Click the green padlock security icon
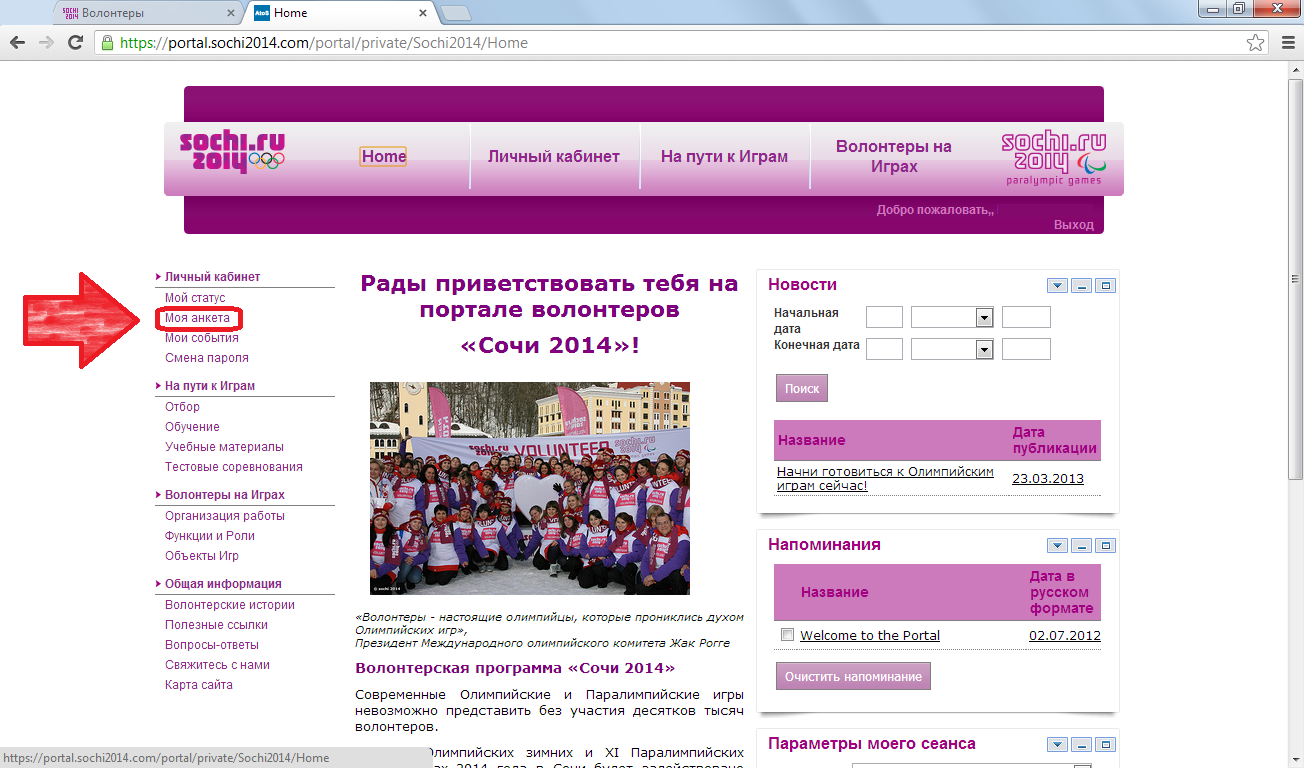 107,42
